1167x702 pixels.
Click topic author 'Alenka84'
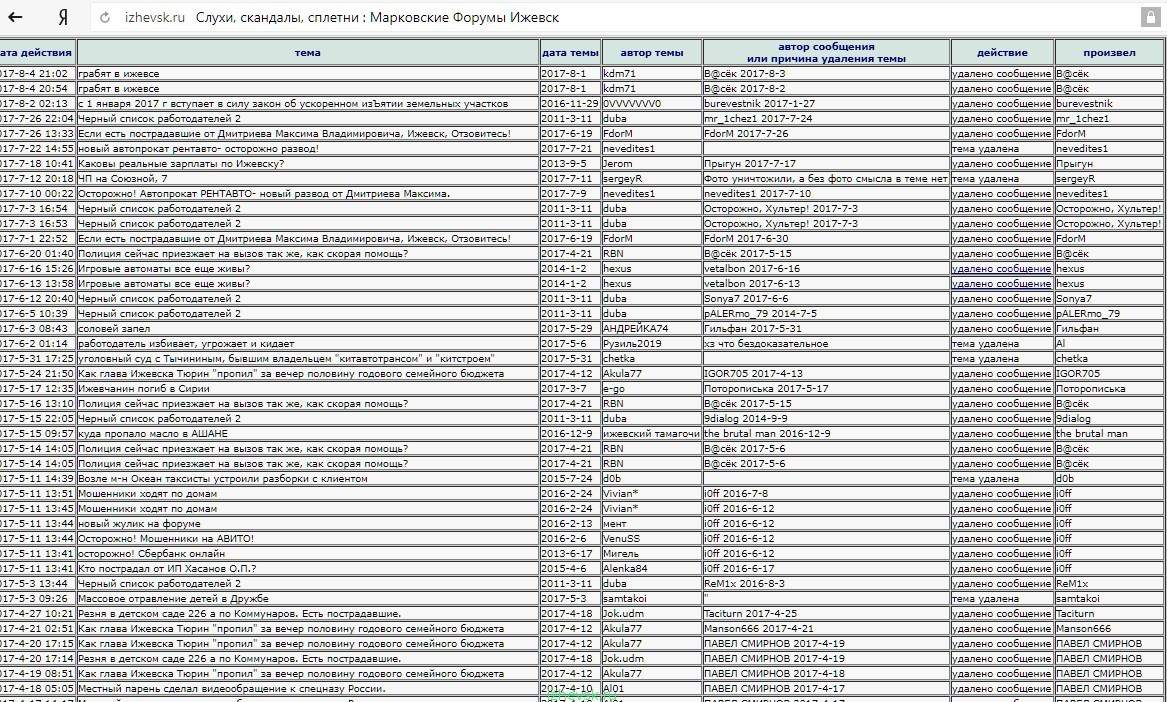625,568
